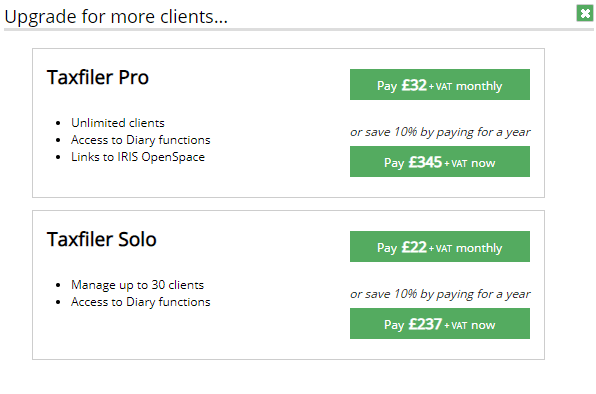596x394 pixels.
Task: Click Access to Diary functions under Taxfiler Solo
Action: tap(141, 302)
